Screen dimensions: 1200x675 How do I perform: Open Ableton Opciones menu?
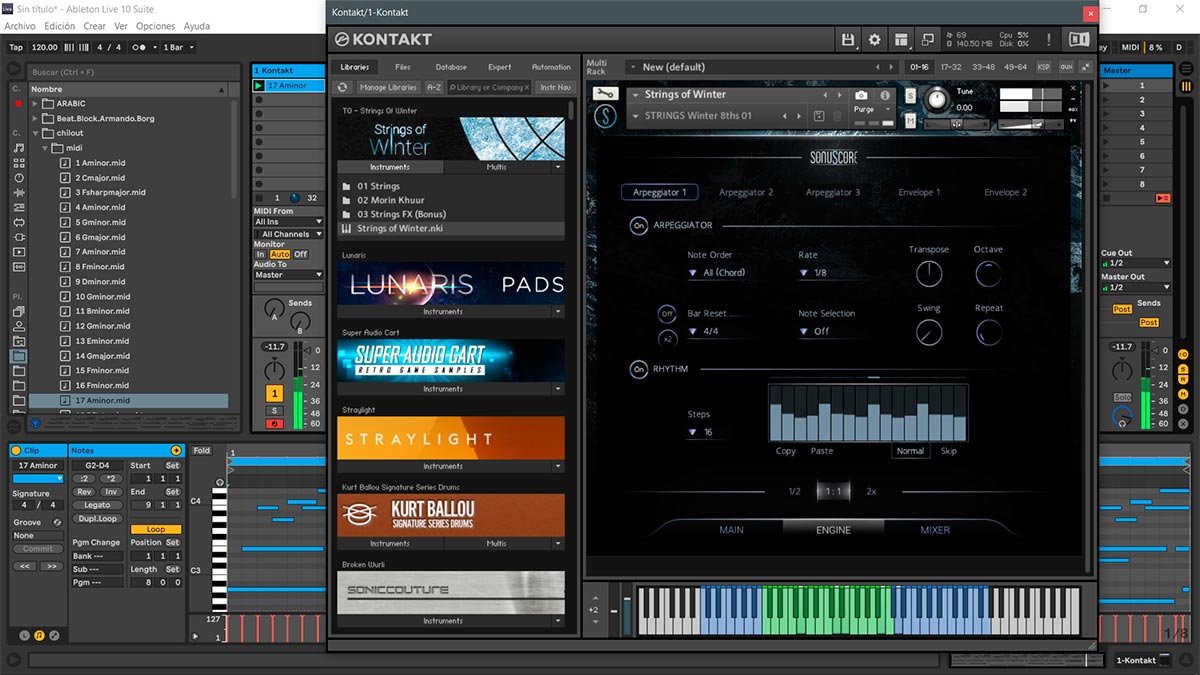click(x=155, y=26)
